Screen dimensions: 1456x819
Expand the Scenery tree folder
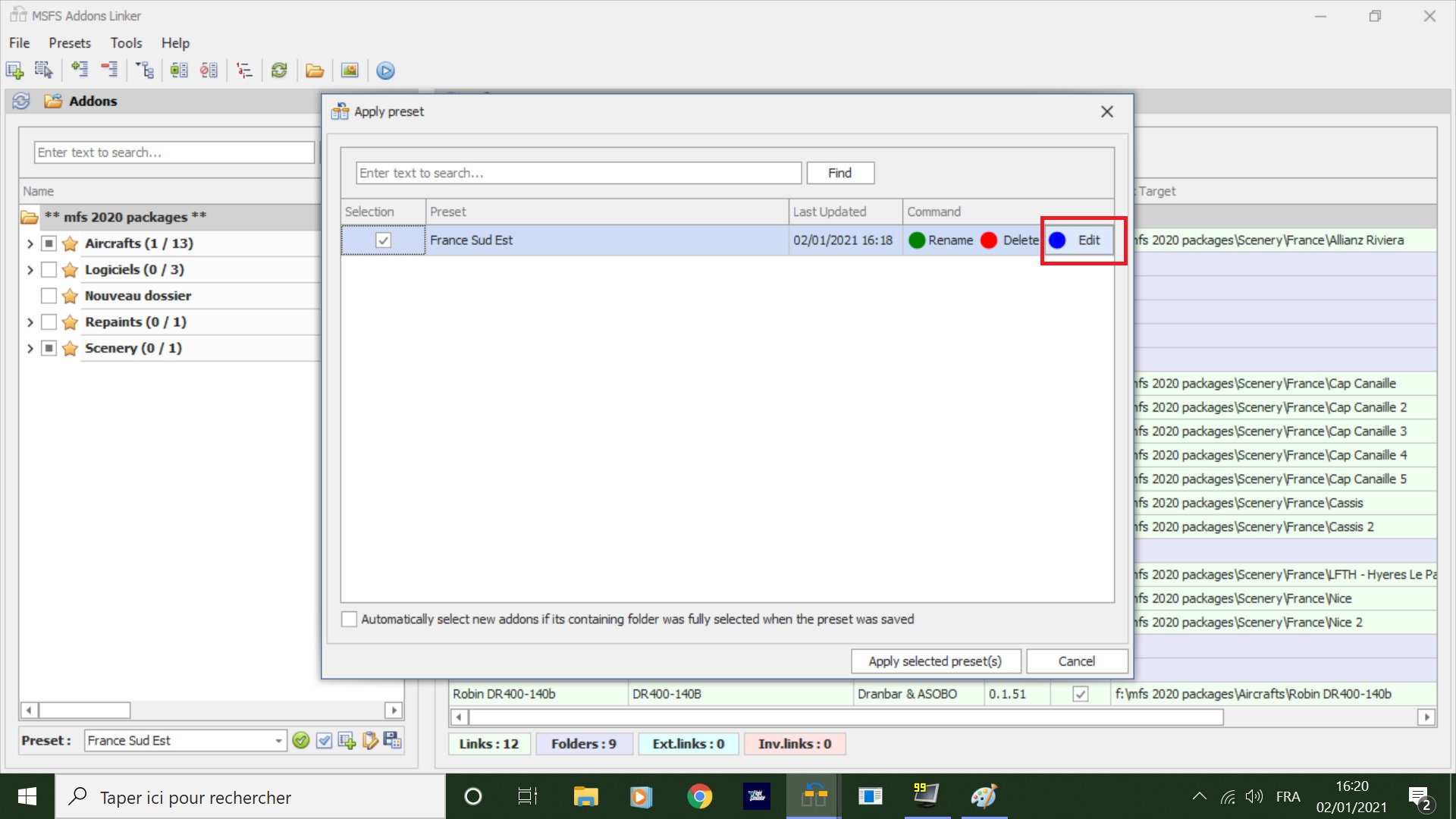click(x=30, y=349)
